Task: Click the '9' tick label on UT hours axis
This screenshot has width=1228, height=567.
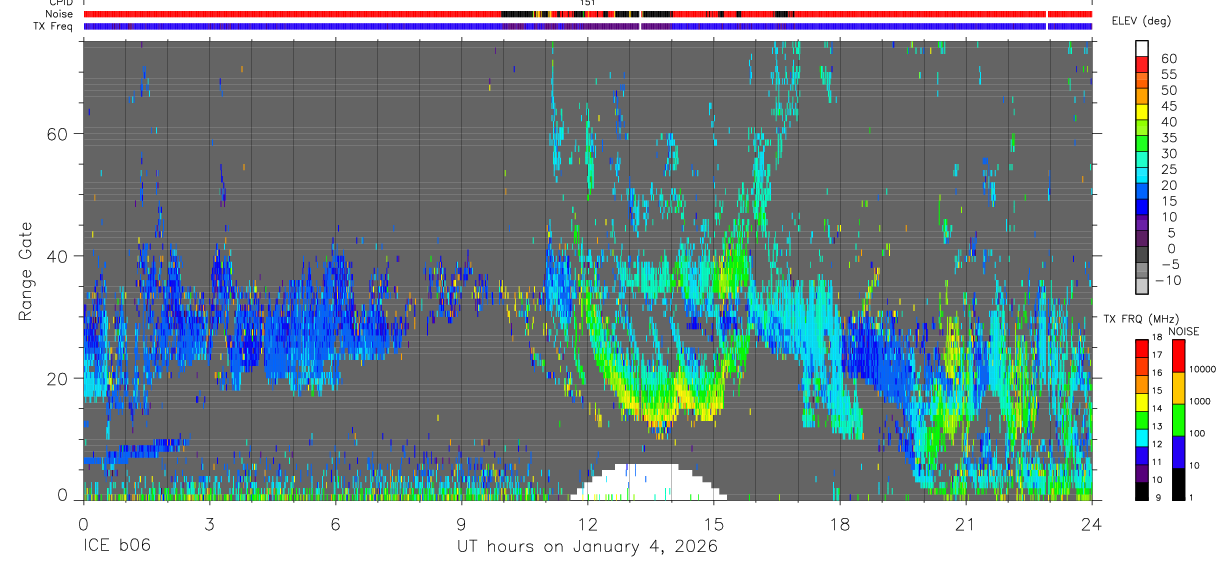Action: 461,523
